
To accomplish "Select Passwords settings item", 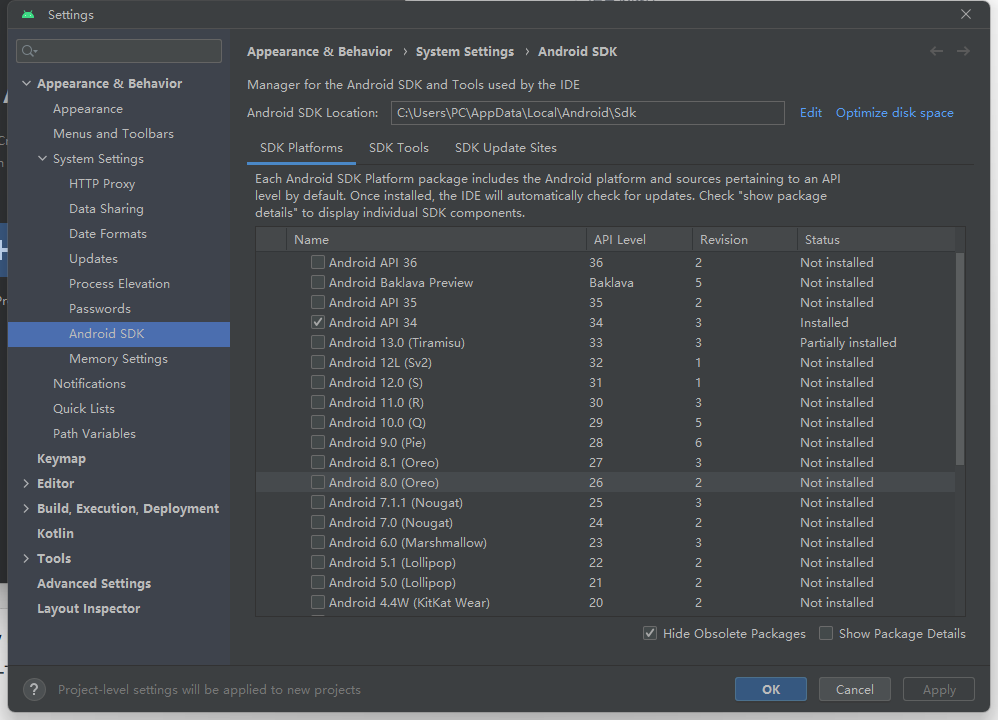I will [99, 309].
